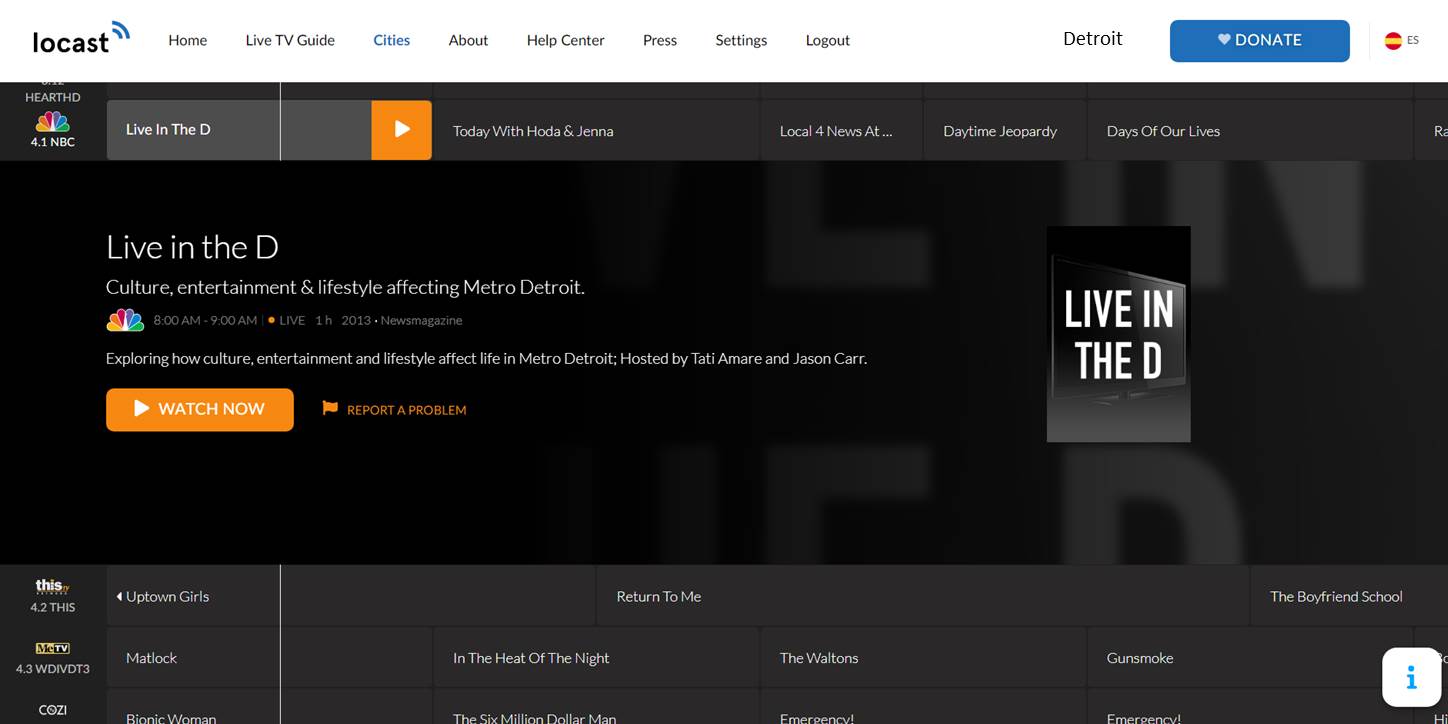Open Settings from the navigation bar

tap(741, 40)
